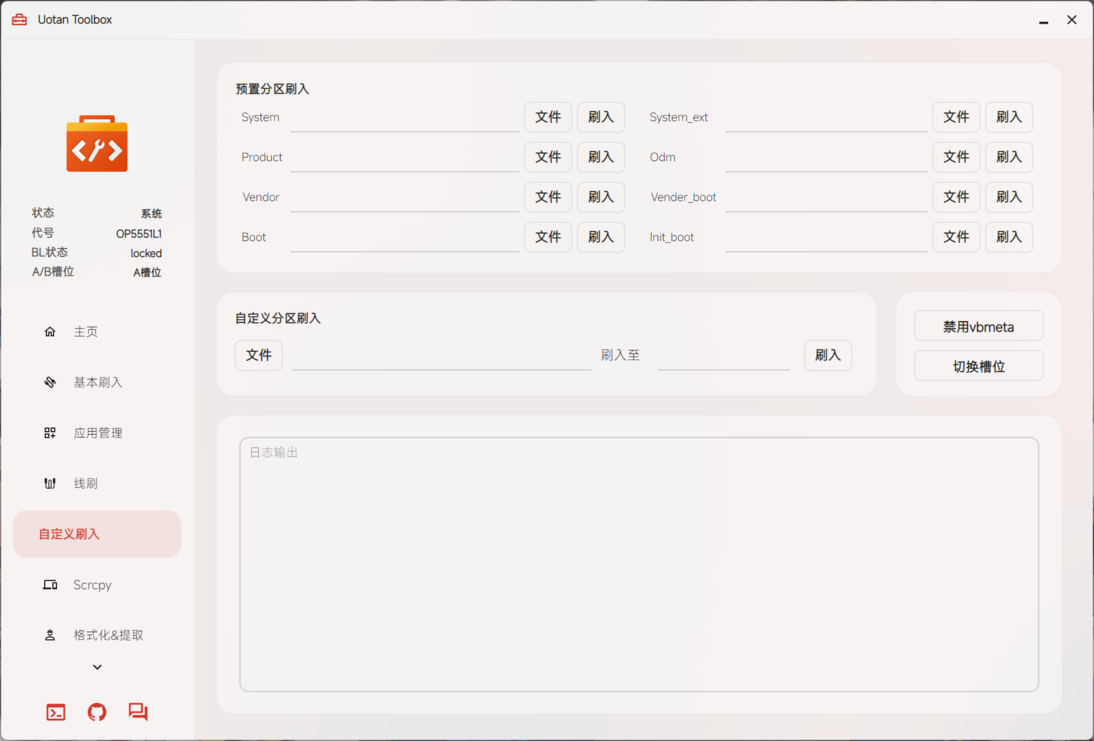Click 文件 to pick a System image

(548, 117)
